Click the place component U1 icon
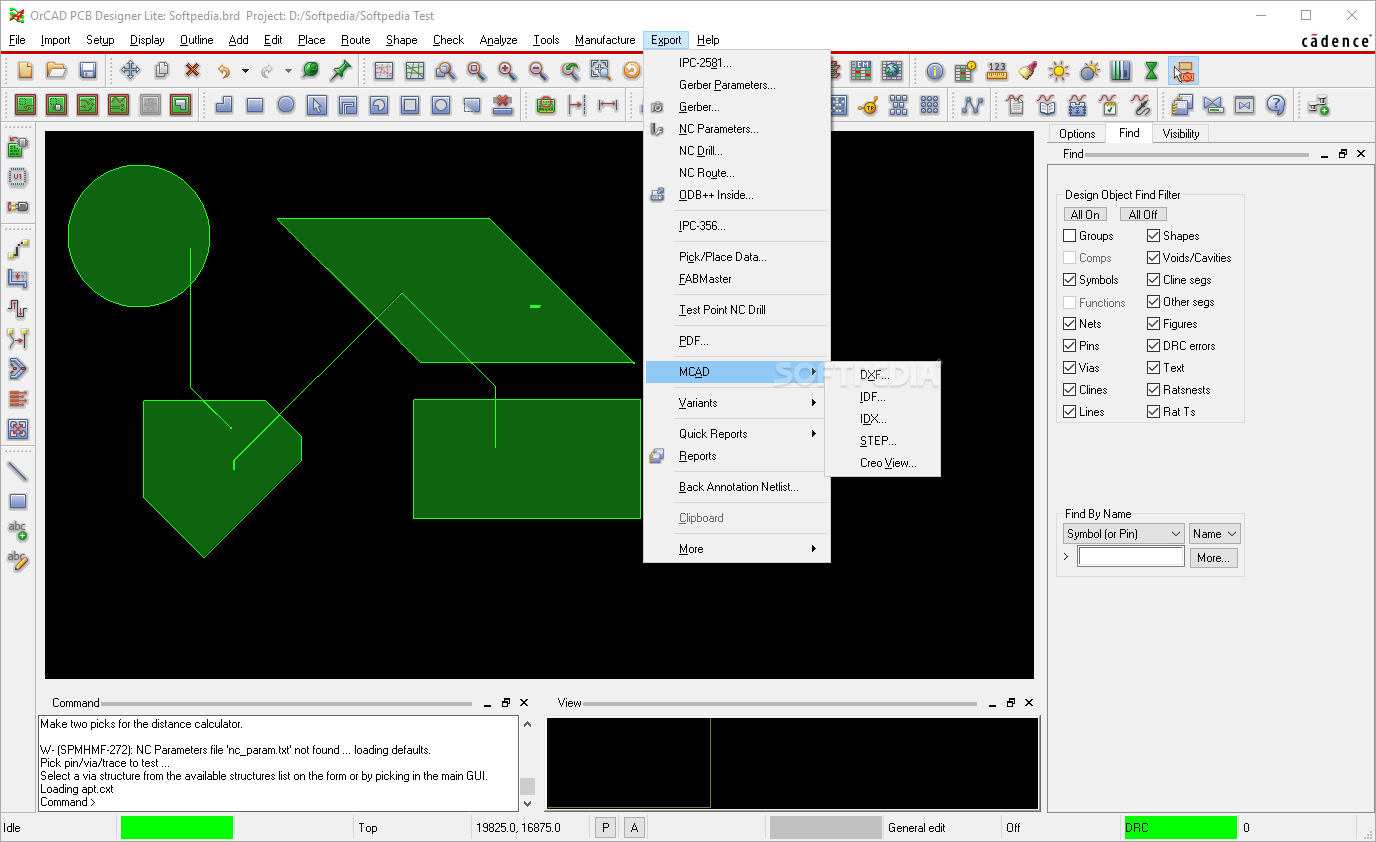This screenshot has height=842, width=1376. (17, 178)
